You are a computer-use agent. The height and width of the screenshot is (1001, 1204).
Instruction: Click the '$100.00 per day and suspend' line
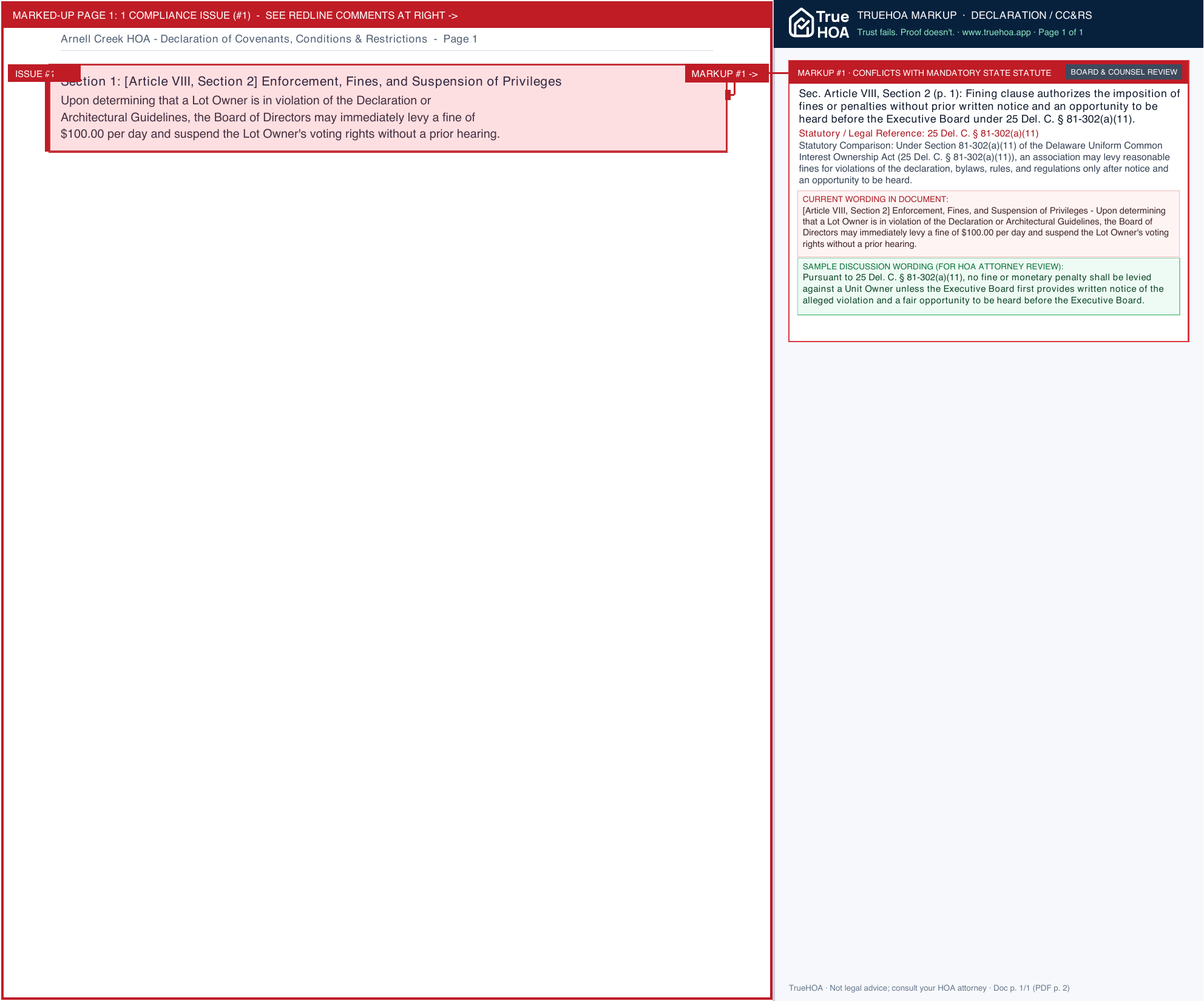[280, 134]
